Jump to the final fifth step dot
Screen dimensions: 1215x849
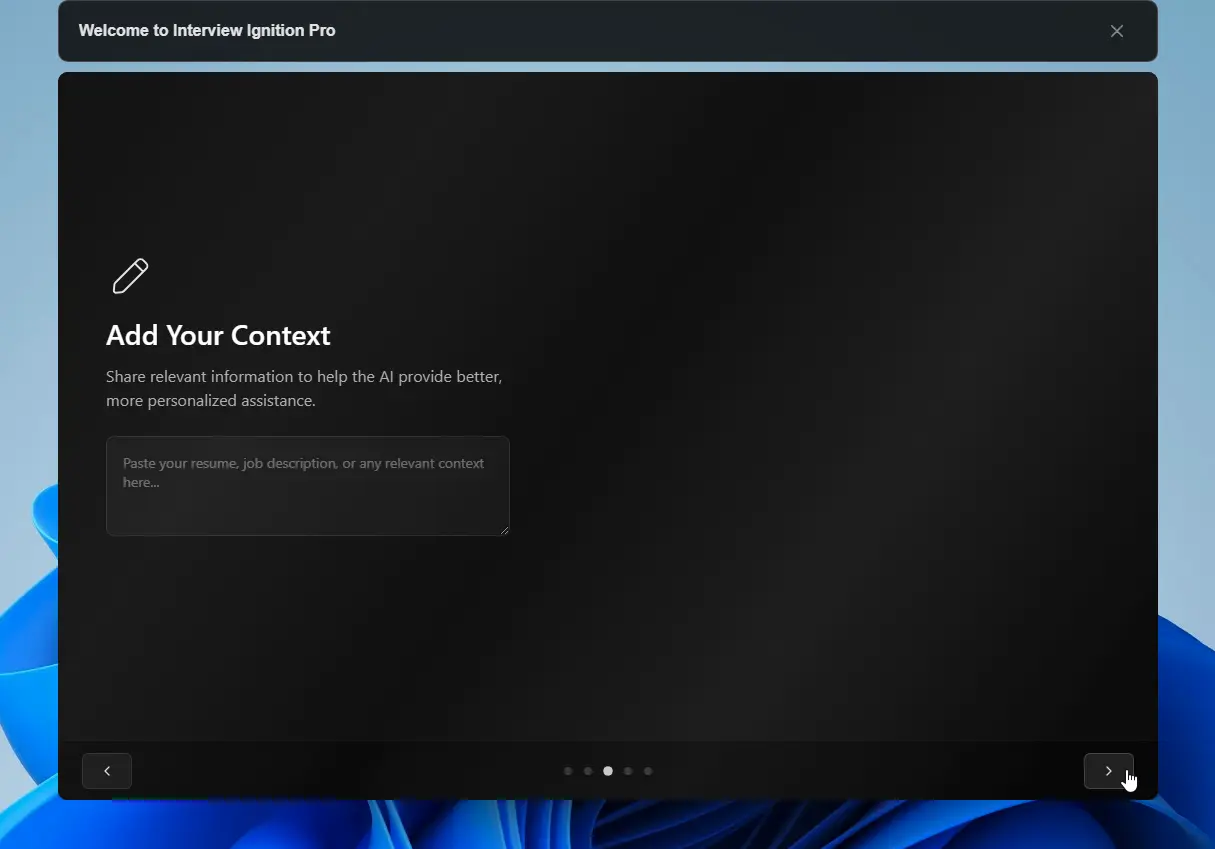648,771
